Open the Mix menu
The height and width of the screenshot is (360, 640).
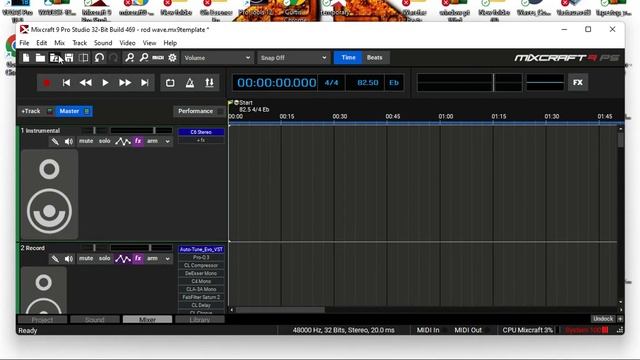tap(60, 43)
